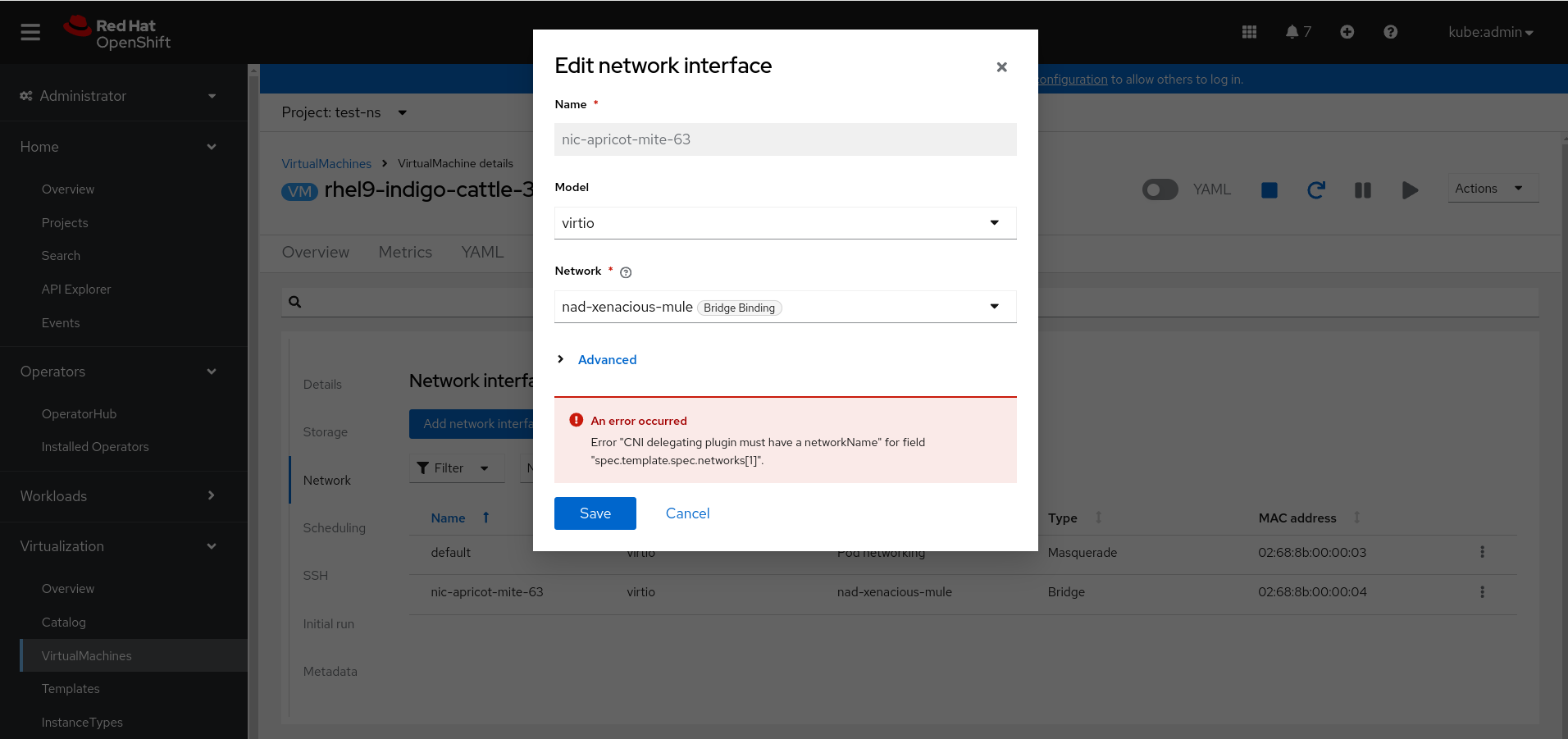The width and height of the screenshot is (1568, 739).
Task: Click the quick create plus icon
Action: point(1347,32)
